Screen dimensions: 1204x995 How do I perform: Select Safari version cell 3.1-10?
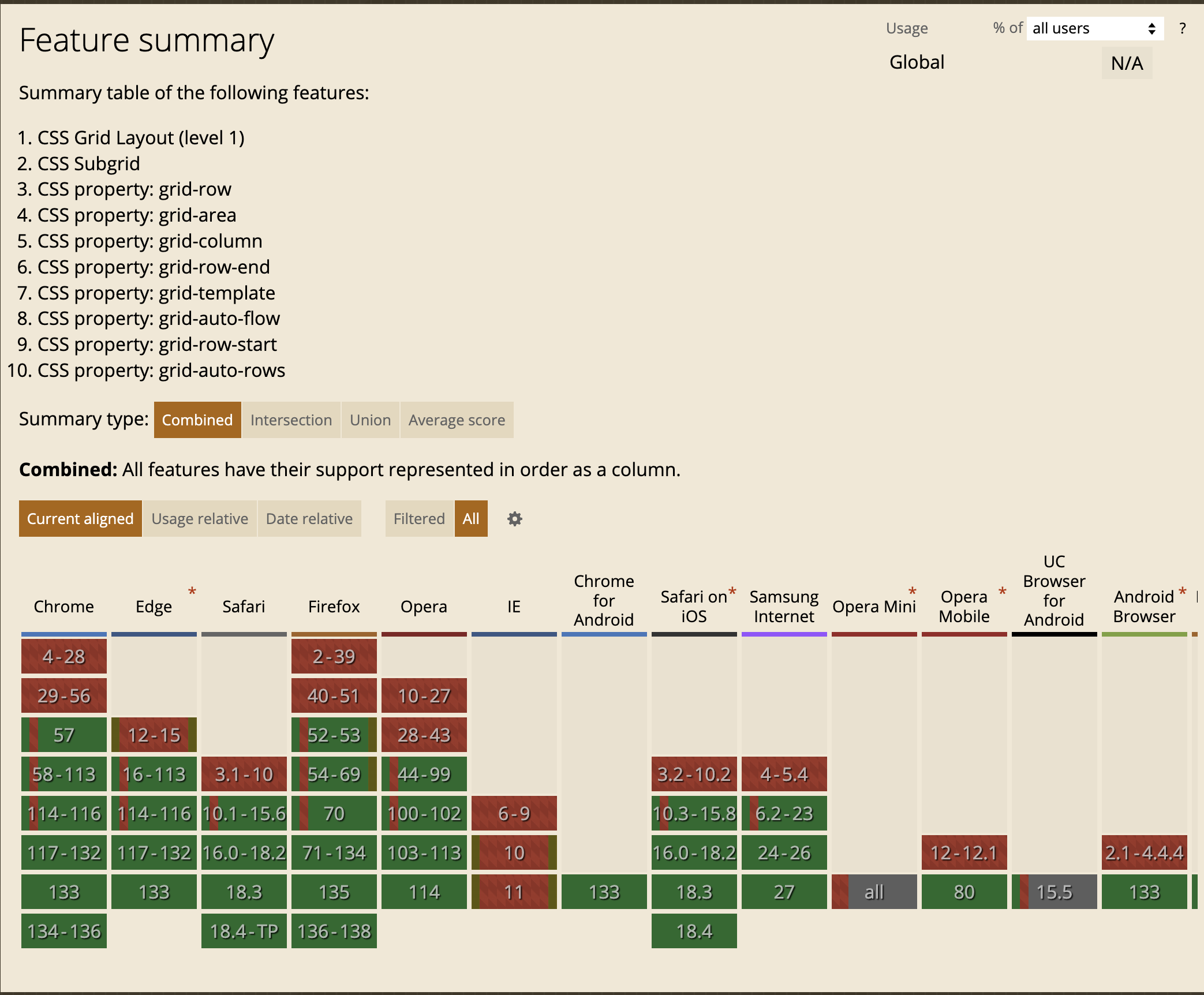(244, 774)
